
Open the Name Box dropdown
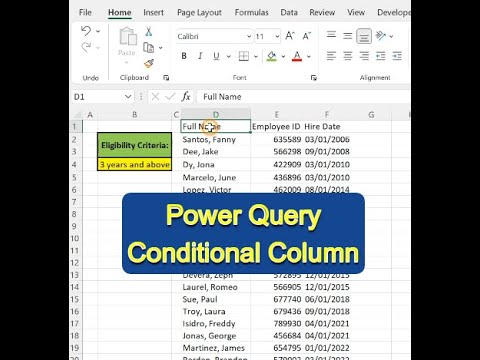point(128,97)
